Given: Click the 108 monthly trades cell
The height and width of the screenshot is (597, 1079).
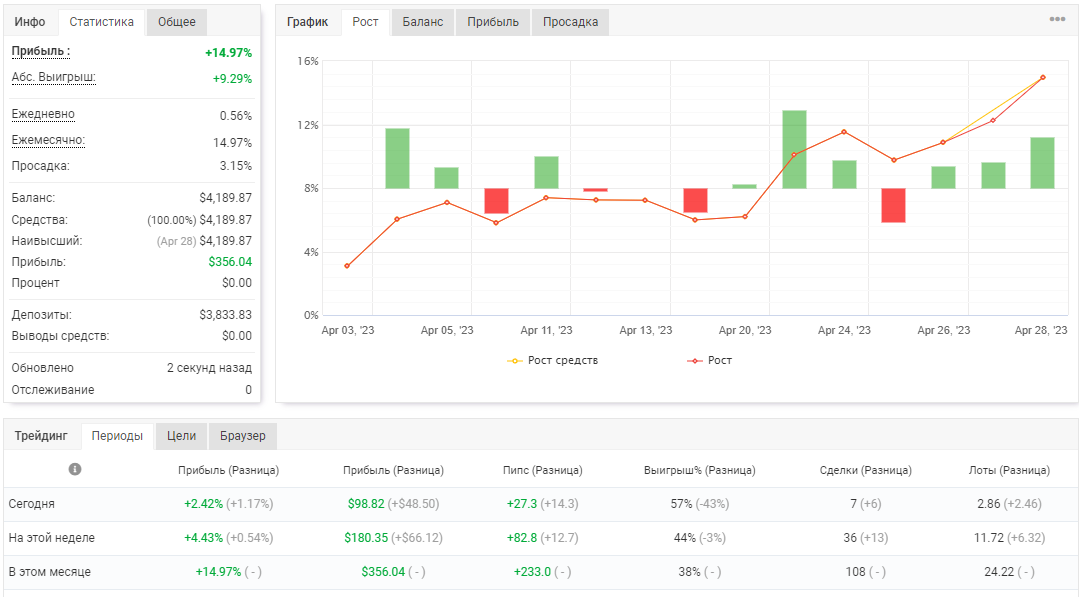Looking at the screenshot, I should click(856, 572).
